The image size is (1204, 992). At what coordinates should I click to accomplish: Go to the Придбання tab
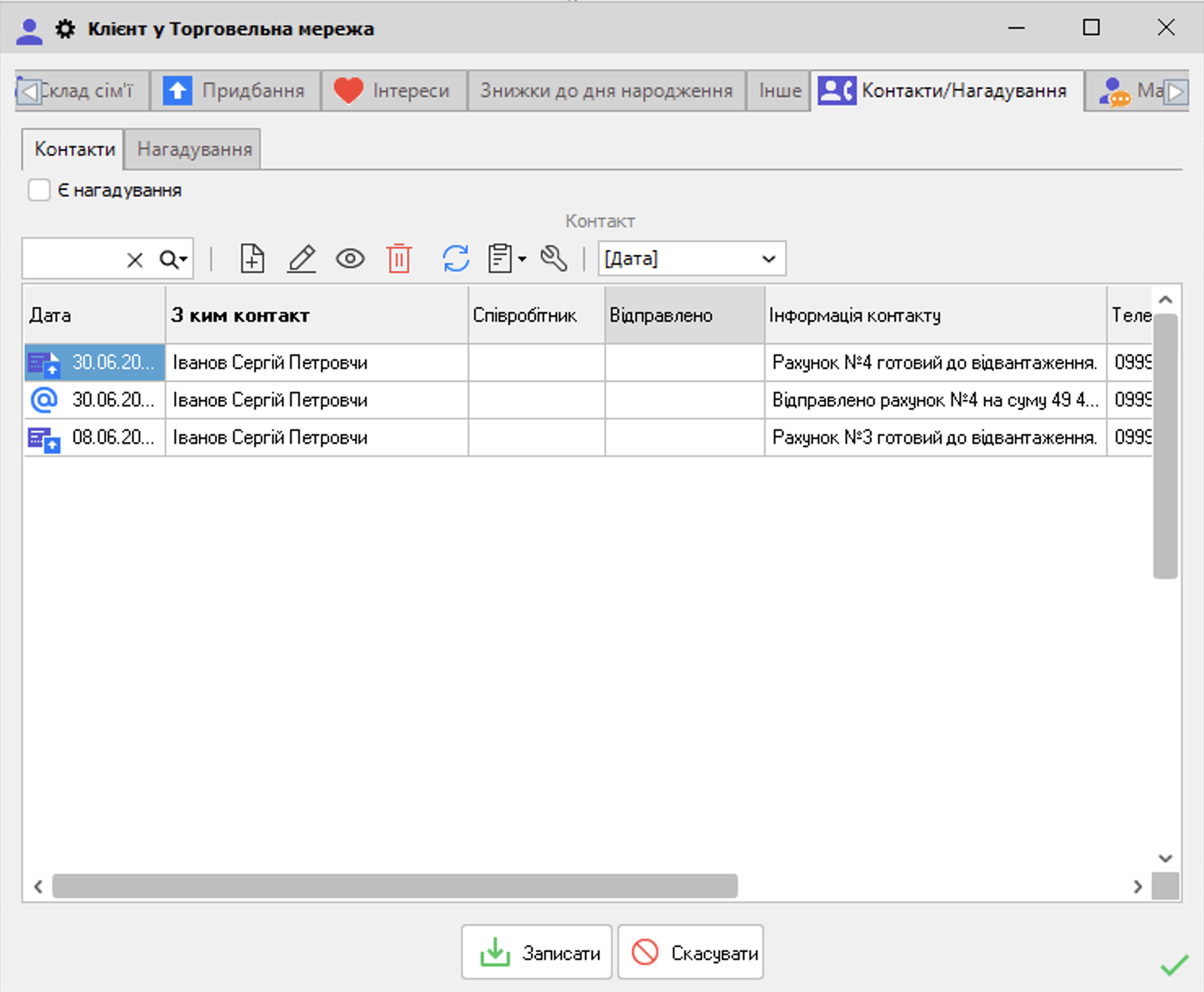(235, 90)
